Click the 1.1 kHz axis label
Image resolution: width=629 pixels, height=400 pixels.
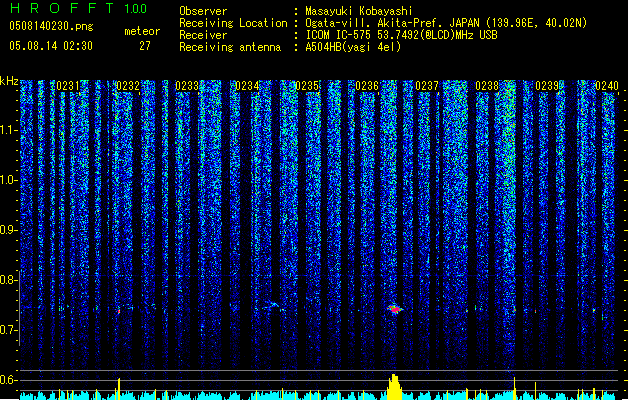(x=8, y=130)
